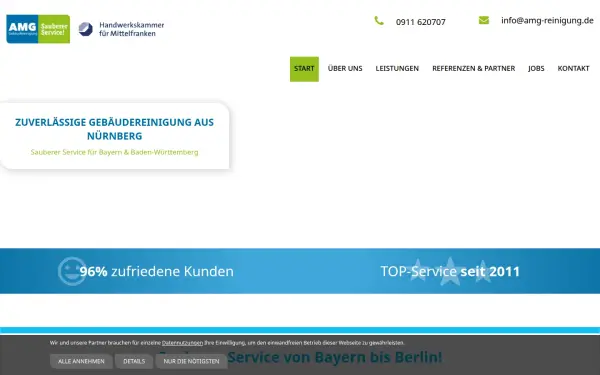This screenshot has height=375, width=600.
Task: Click the green phone icon
Action: coord(379,21)
